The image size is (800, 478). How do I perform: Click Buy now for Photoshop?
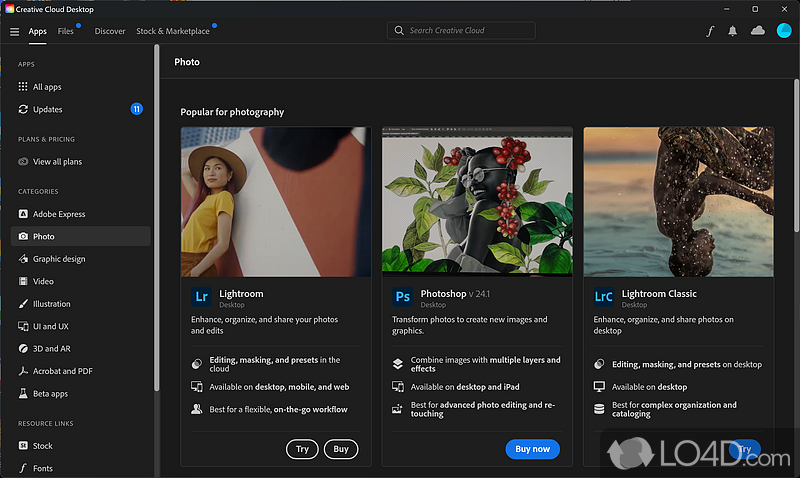532,449
